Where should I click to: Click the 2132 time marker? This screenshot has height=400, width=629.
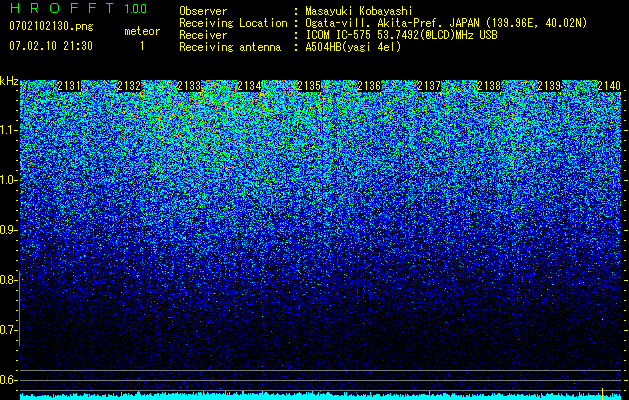(129, 86)
